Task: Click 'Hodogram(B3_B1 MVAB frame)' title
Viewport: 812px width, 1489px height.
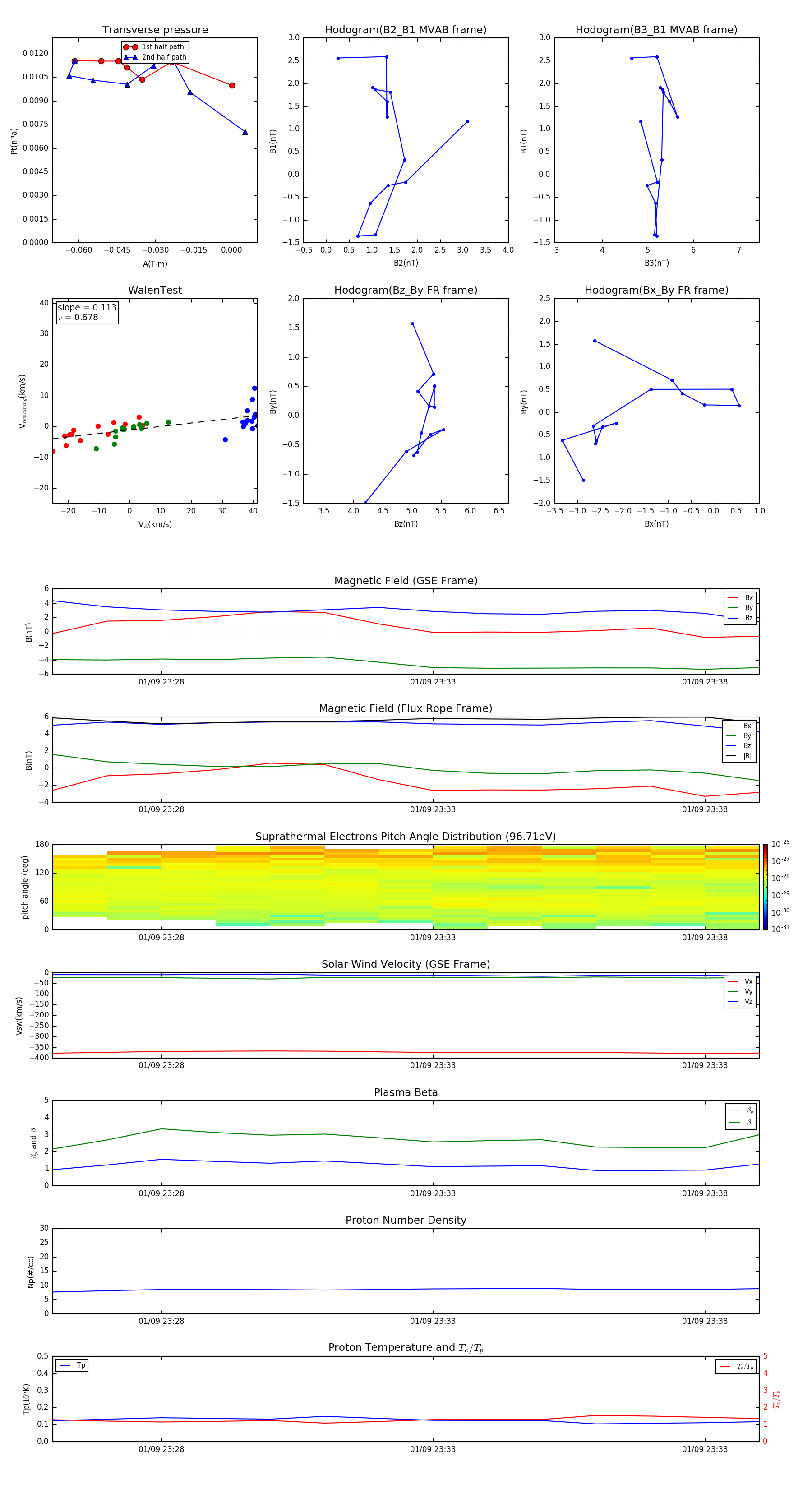Action: coord(656,30)
